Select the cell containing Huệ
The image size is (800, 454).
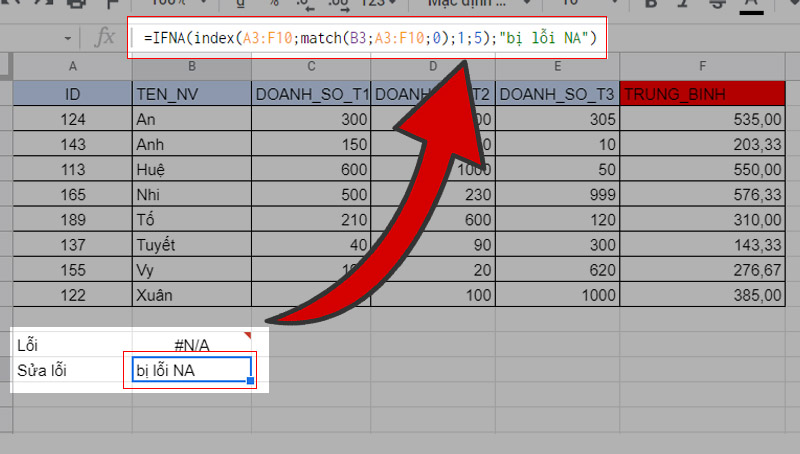191,169
